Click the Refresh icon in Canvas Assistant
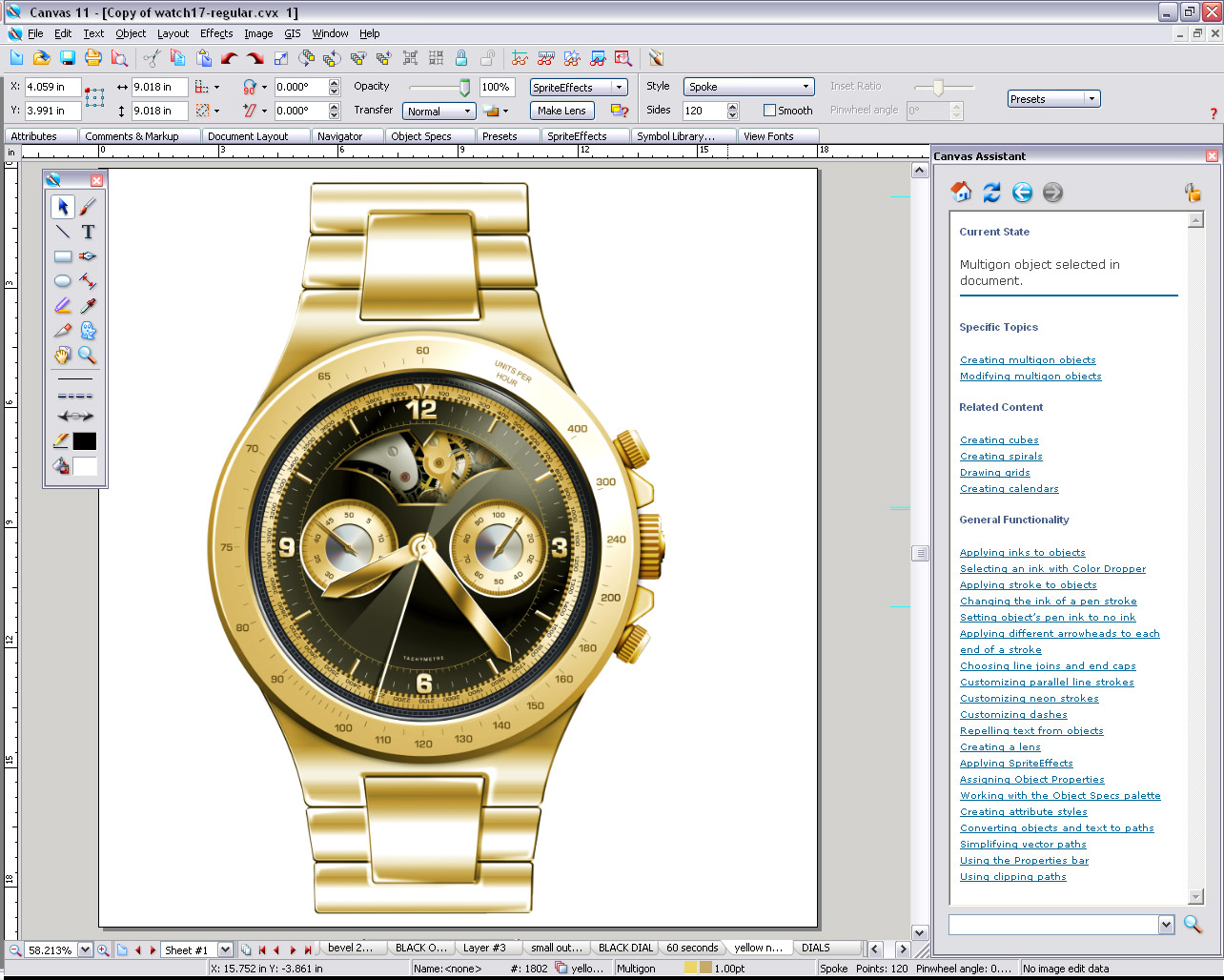 point(991,192)
